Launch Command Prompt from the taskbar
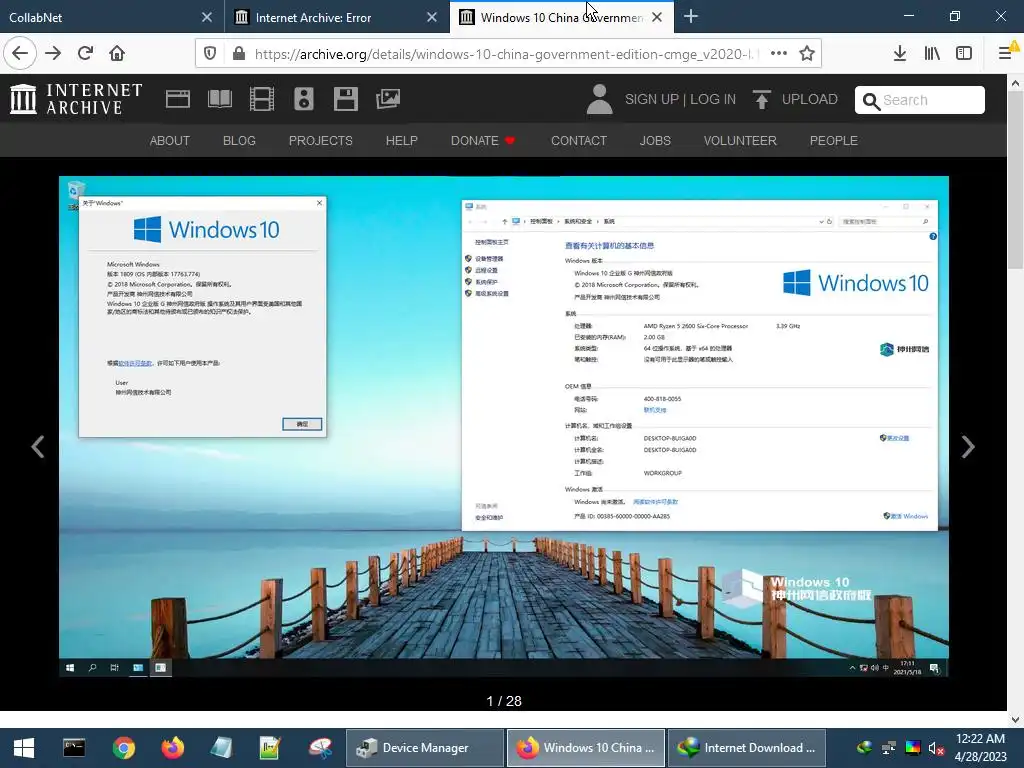The height and width of the screenshot is (768, 1024). pos(74,748)
